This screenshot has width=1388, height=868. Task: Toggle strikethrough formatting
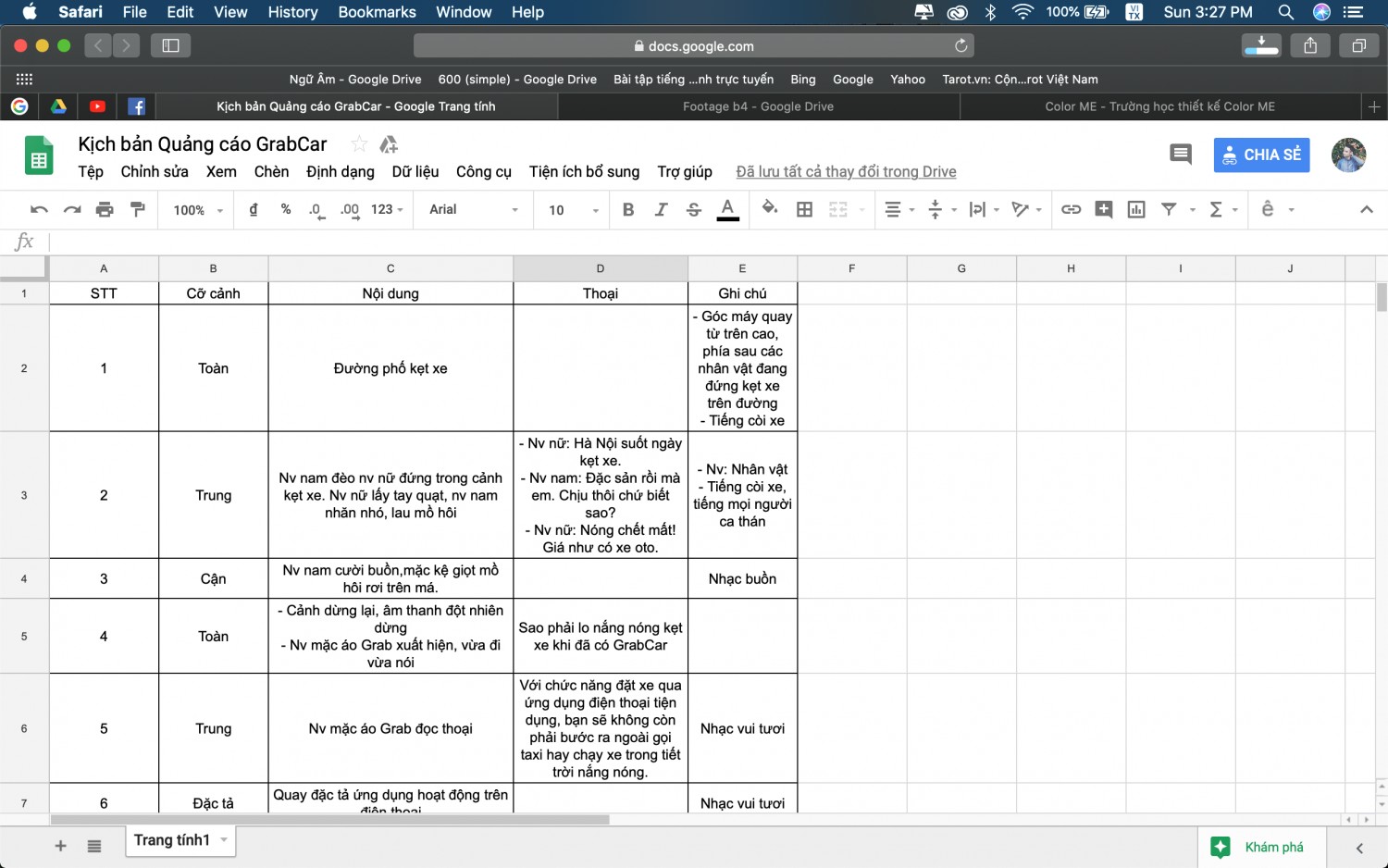694,209
